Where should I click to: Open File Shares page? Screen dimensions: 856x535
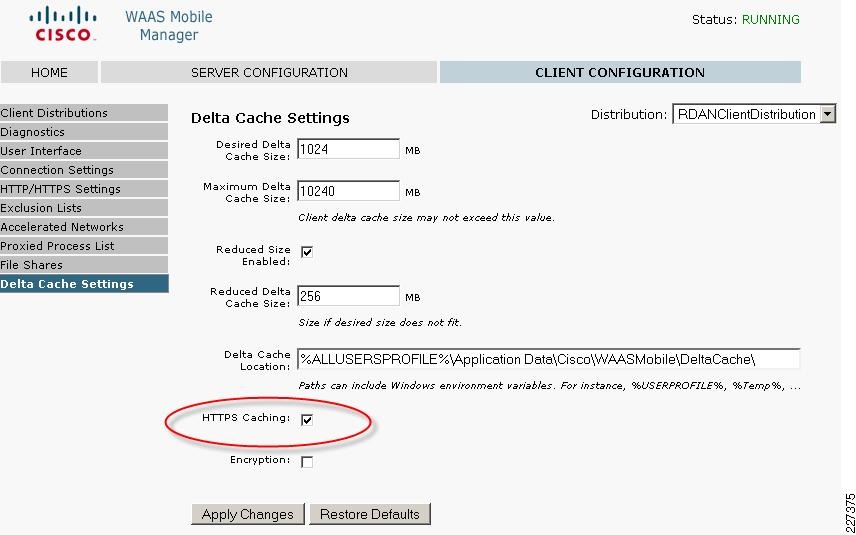tap(84, 265)
